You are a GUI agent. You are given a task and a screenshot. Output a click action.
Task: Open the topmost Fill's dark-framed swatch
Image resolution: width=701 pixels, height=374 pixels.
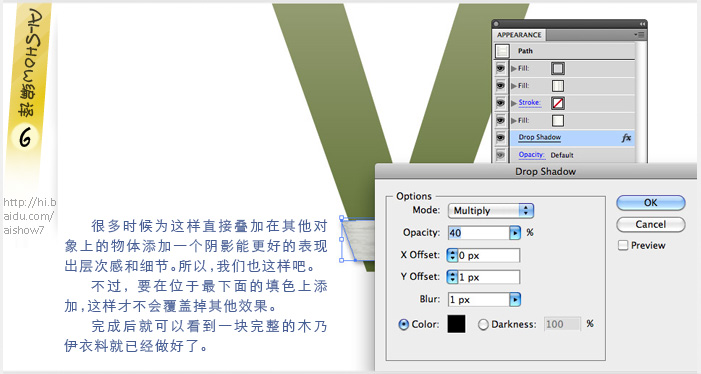[557, 68]
